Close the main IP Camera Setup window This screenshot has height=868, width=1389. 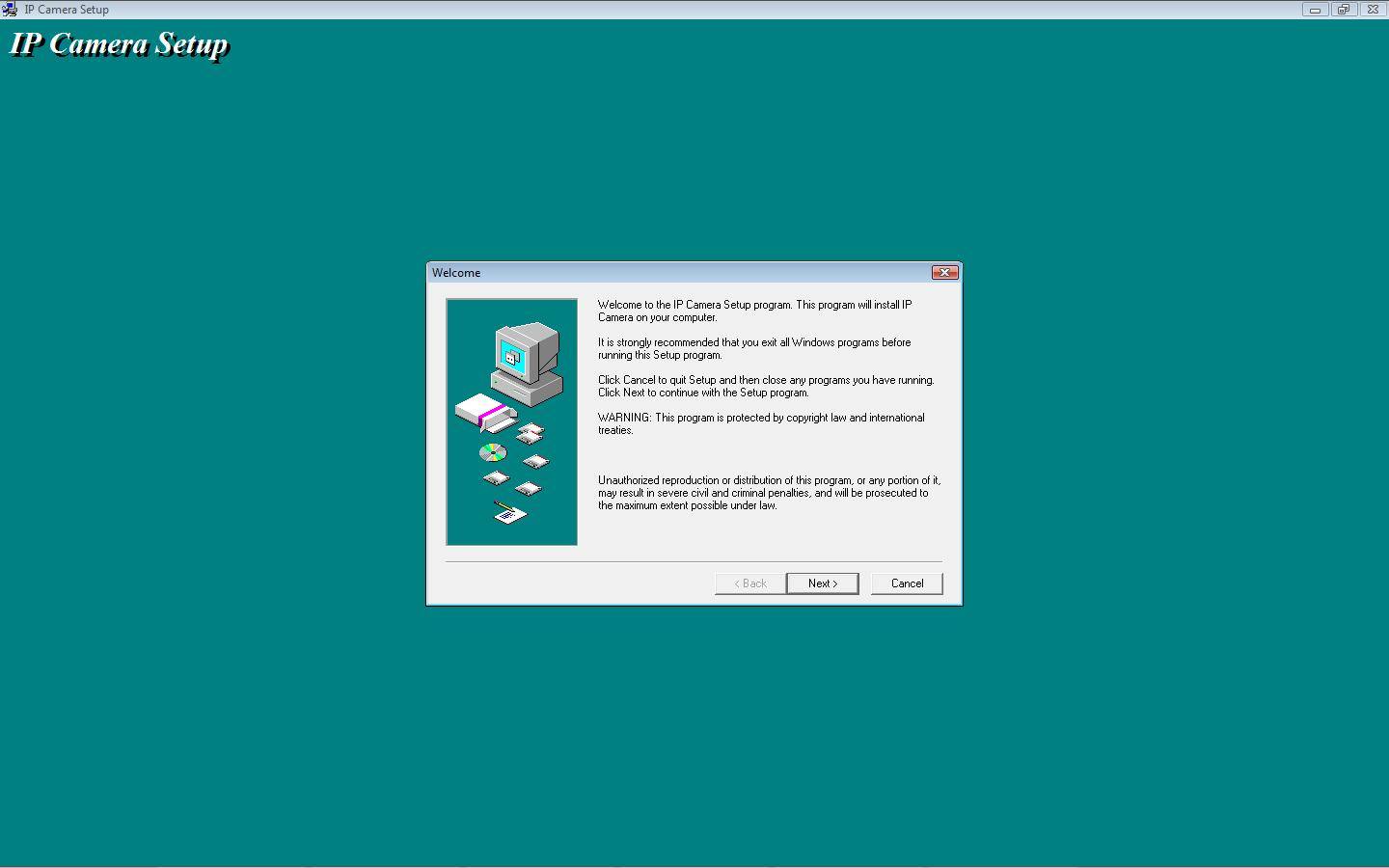point(1373,10)
